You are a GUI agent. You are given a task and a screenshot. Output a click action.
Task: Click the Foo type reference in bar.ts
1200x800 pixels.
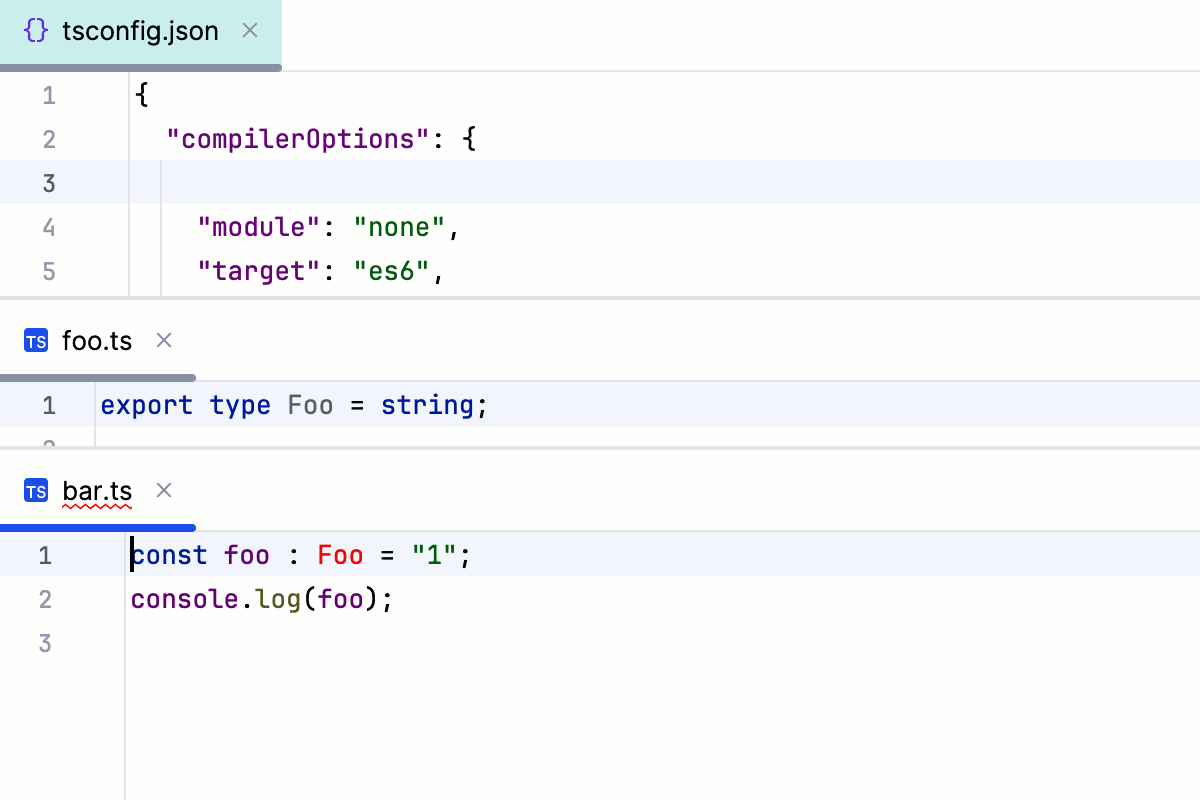coord(340,555)
